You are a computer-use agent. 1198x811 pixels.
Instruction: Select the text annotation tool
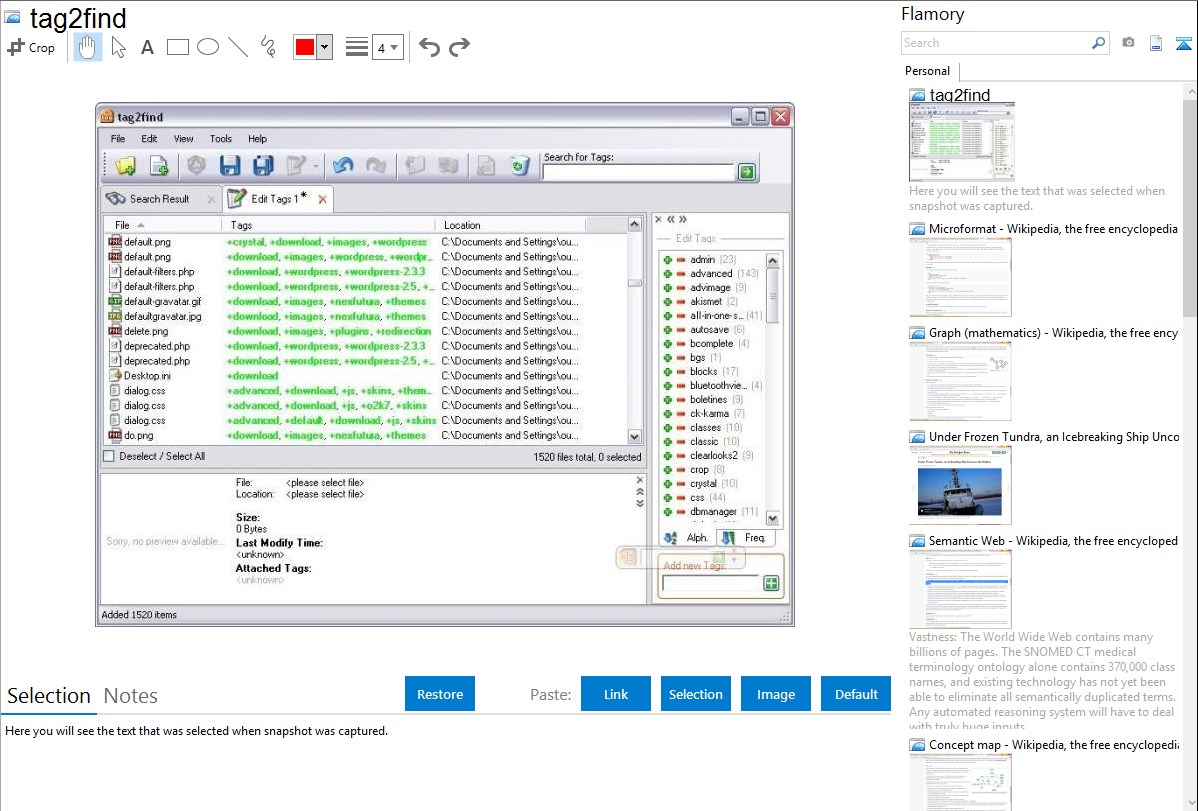click(147, 47)
